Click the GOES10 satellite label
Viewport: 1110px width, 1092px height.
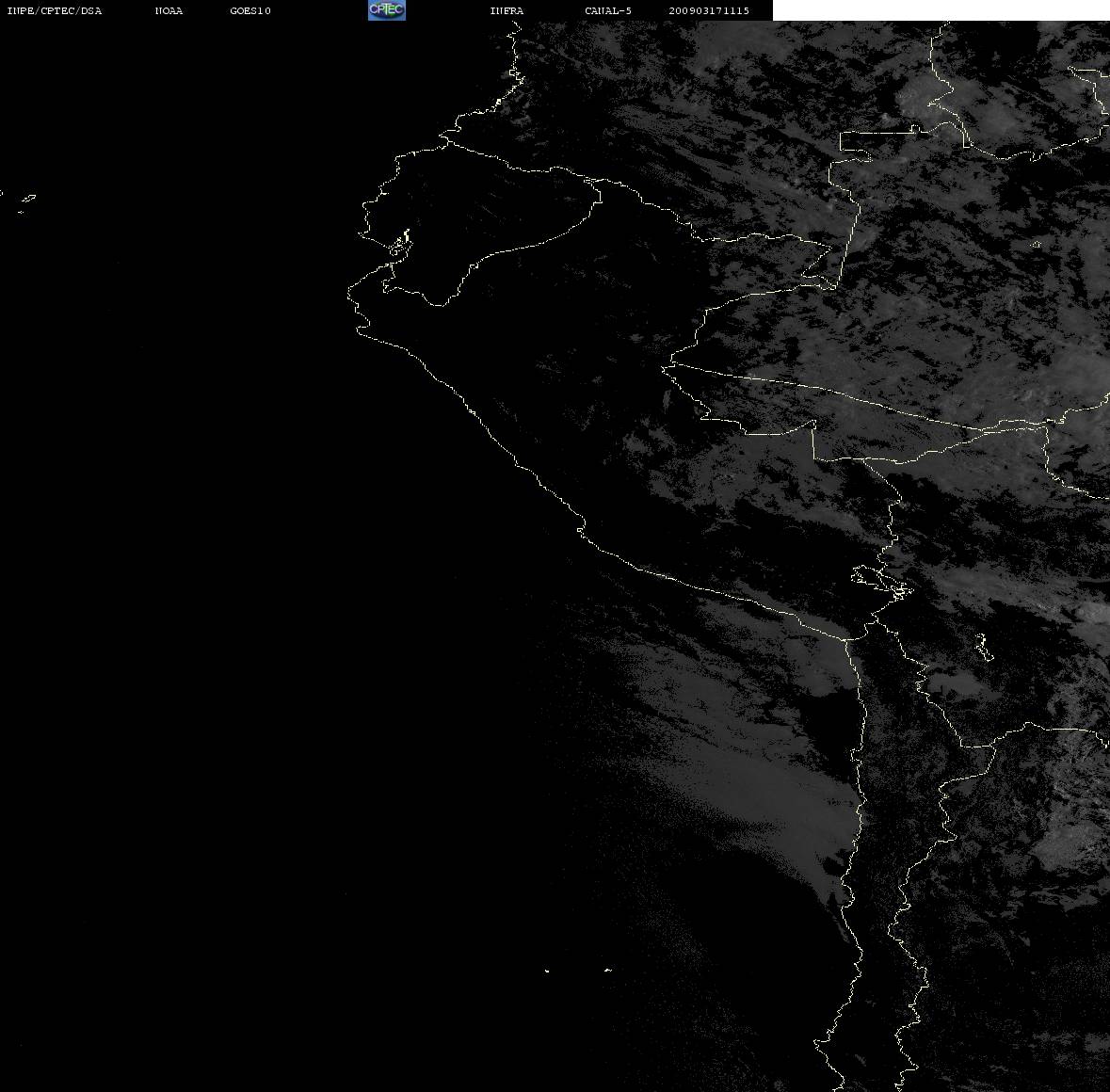pyautogui.click(x=250, y=10)
